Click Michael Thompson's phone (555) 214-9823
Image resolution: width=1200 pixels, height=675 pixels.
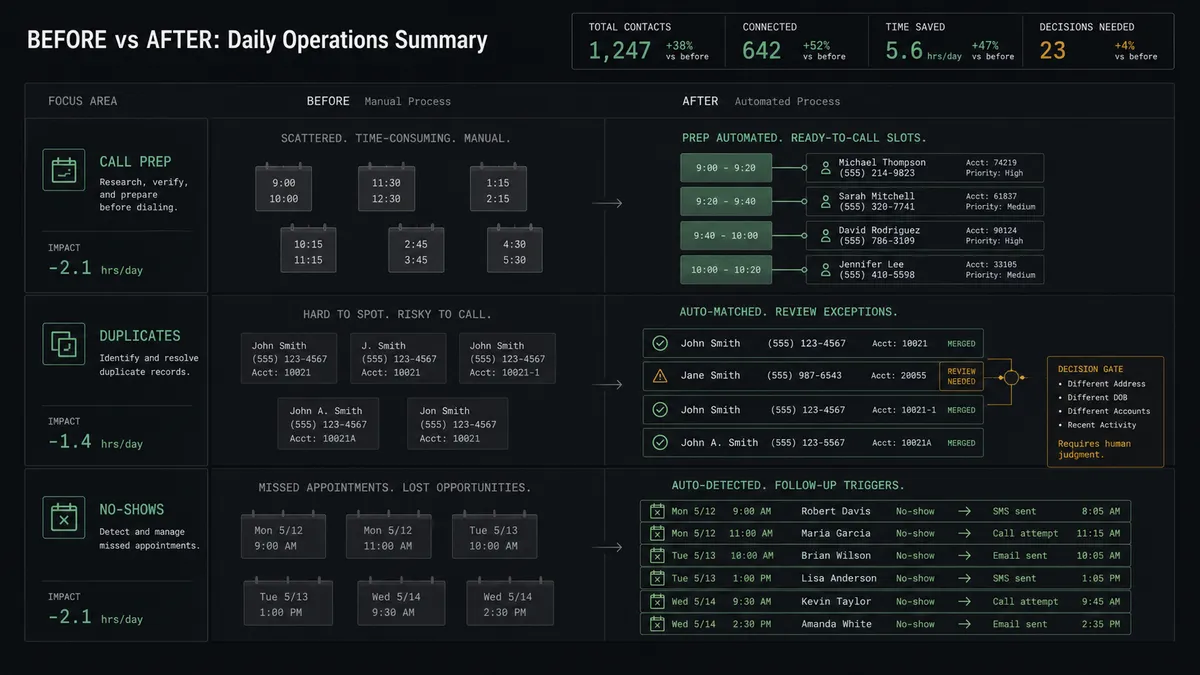click(x=877, y=174)
